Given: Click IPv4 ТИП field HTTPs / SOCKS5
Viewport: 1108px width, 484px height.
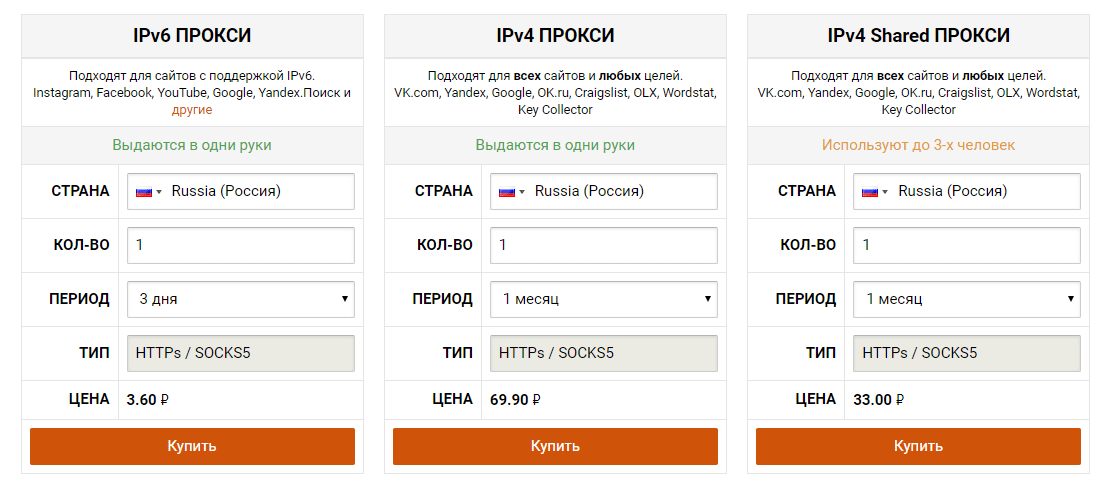Looking at the screenshot, I should (x=604, y=352).
